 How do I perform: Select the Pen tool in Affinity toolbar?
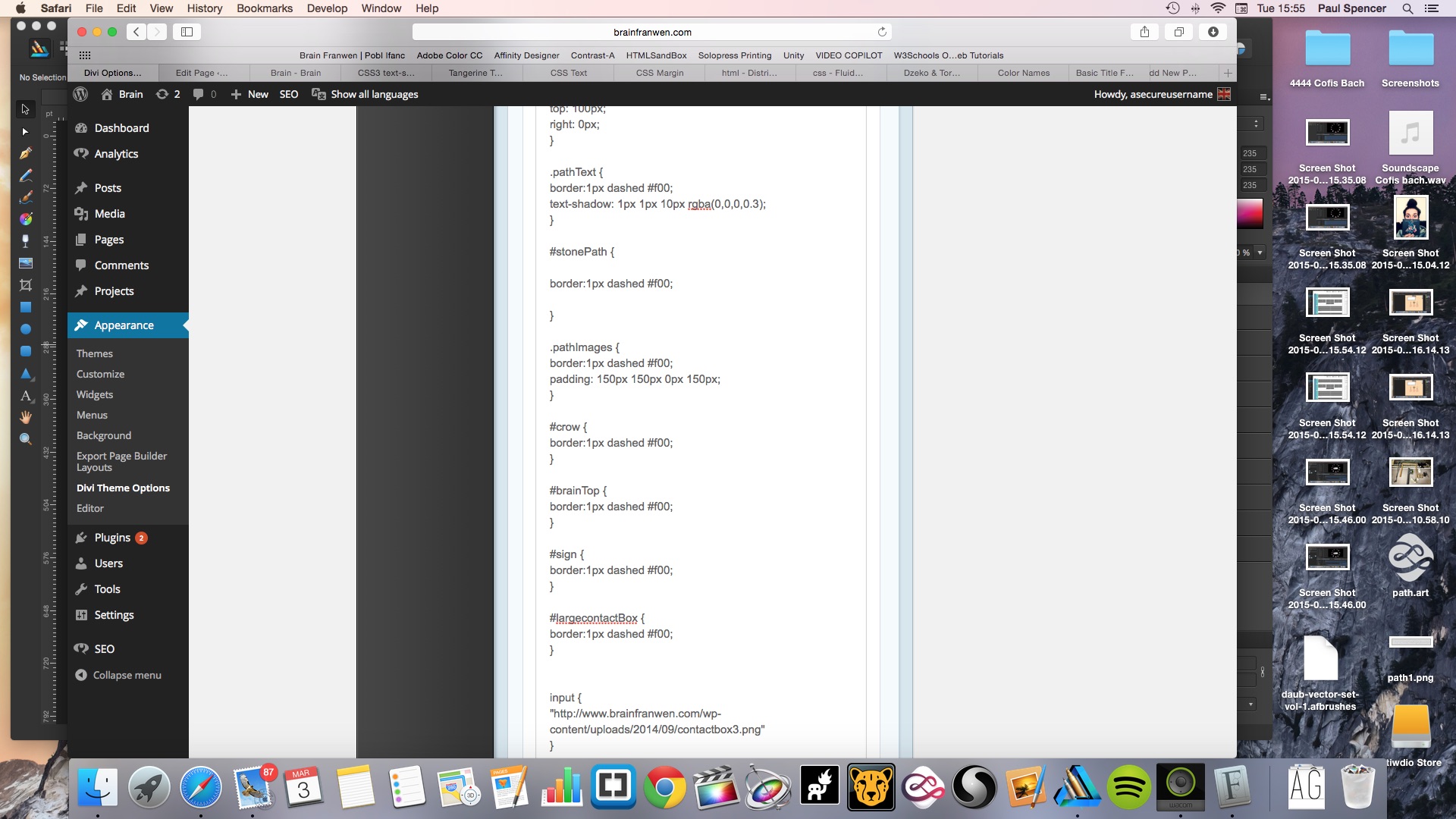coord(25,153)
